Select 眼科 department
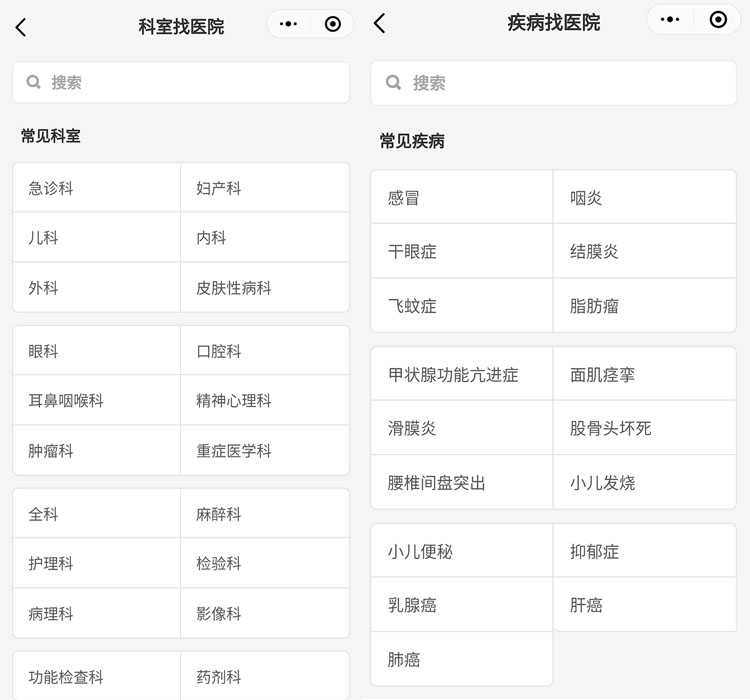 97,351
